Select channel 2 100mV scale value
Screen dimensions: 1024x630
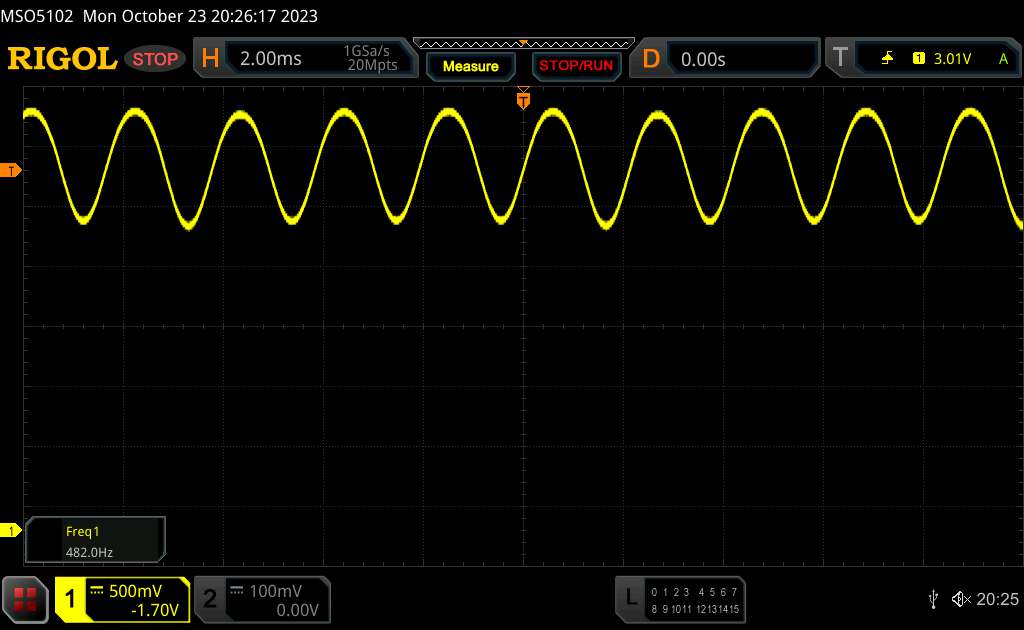276,591
